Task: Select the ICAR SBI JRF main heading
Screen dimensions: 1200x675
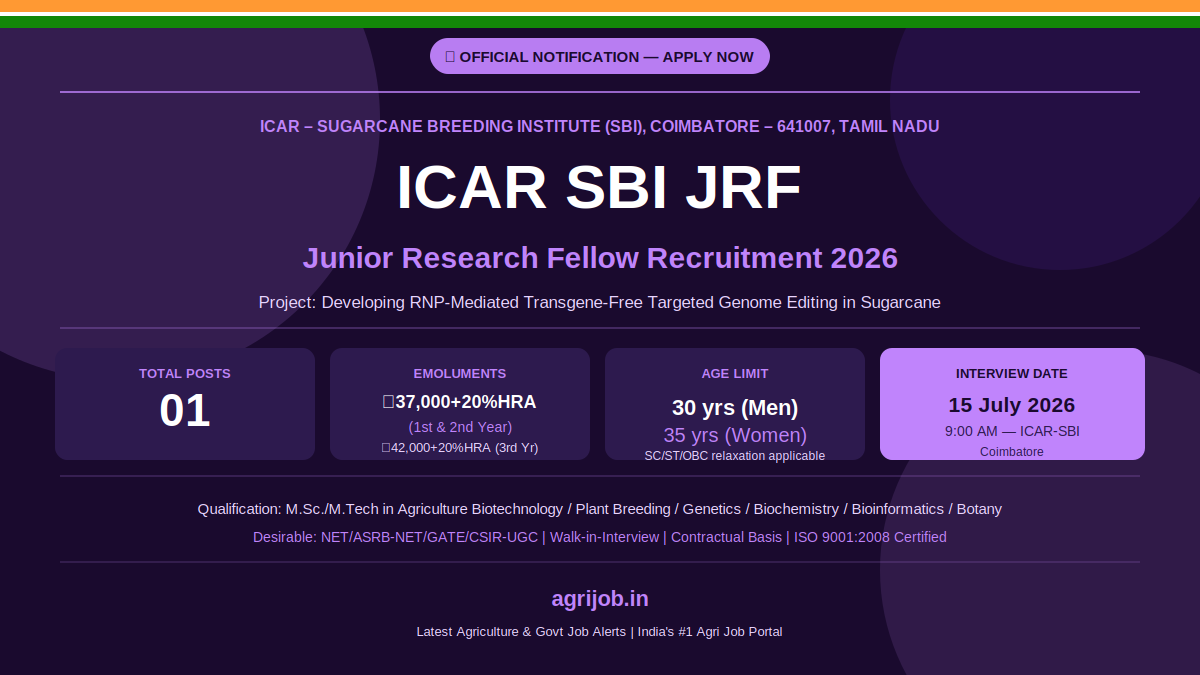Action: point(600,188)
